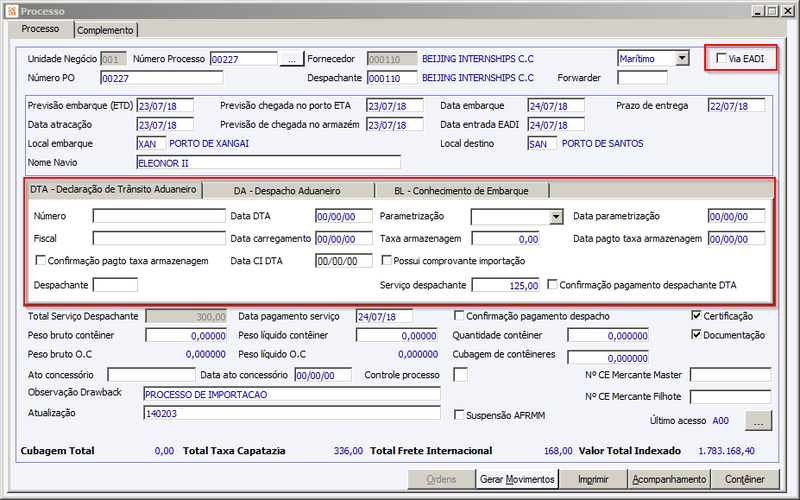The height and width of the screenshot is (500, 800).
Task: Open DA - Despacho Aduaneiro tab
Action: coord(287,191)
